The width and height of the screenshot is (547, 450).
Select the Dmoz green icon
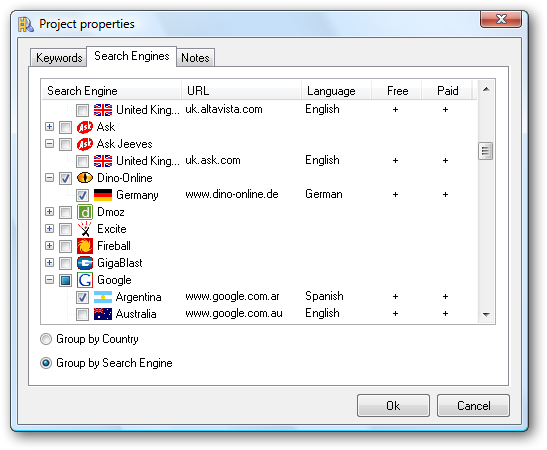point(85,212)
